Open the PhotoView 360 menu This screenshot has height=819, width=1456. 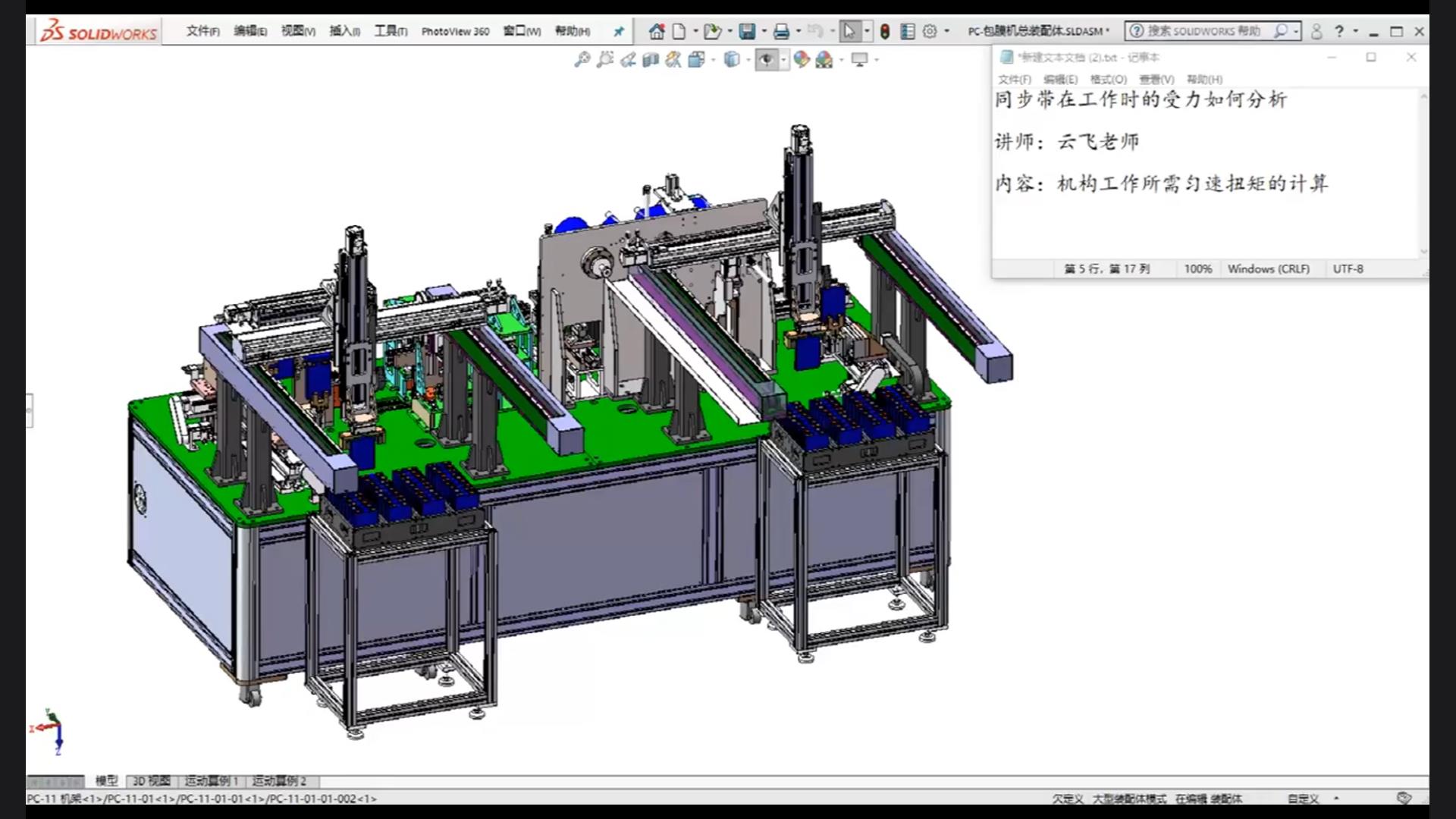pyautogui.click(x=455, y=31)
